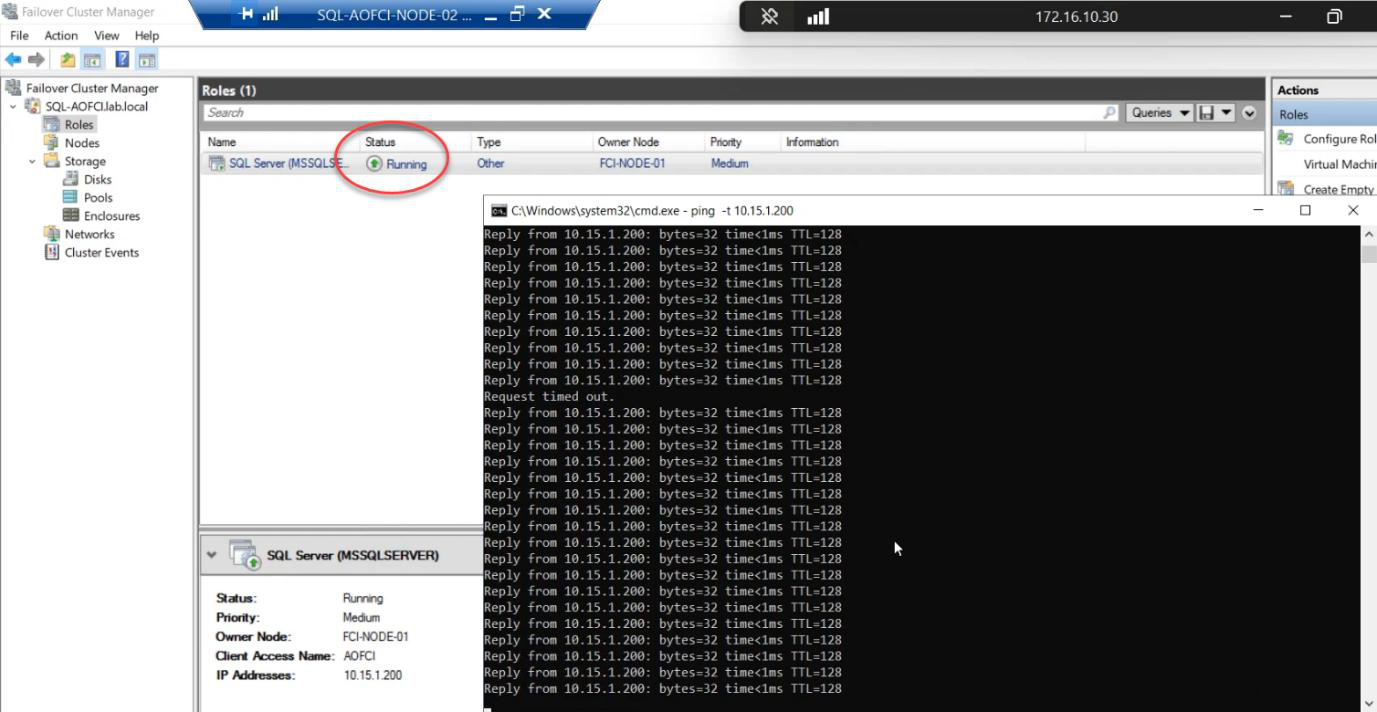Unpin the 172.16.10.30 connection bar
1377x712 pixels.
[x=770, y=17]
